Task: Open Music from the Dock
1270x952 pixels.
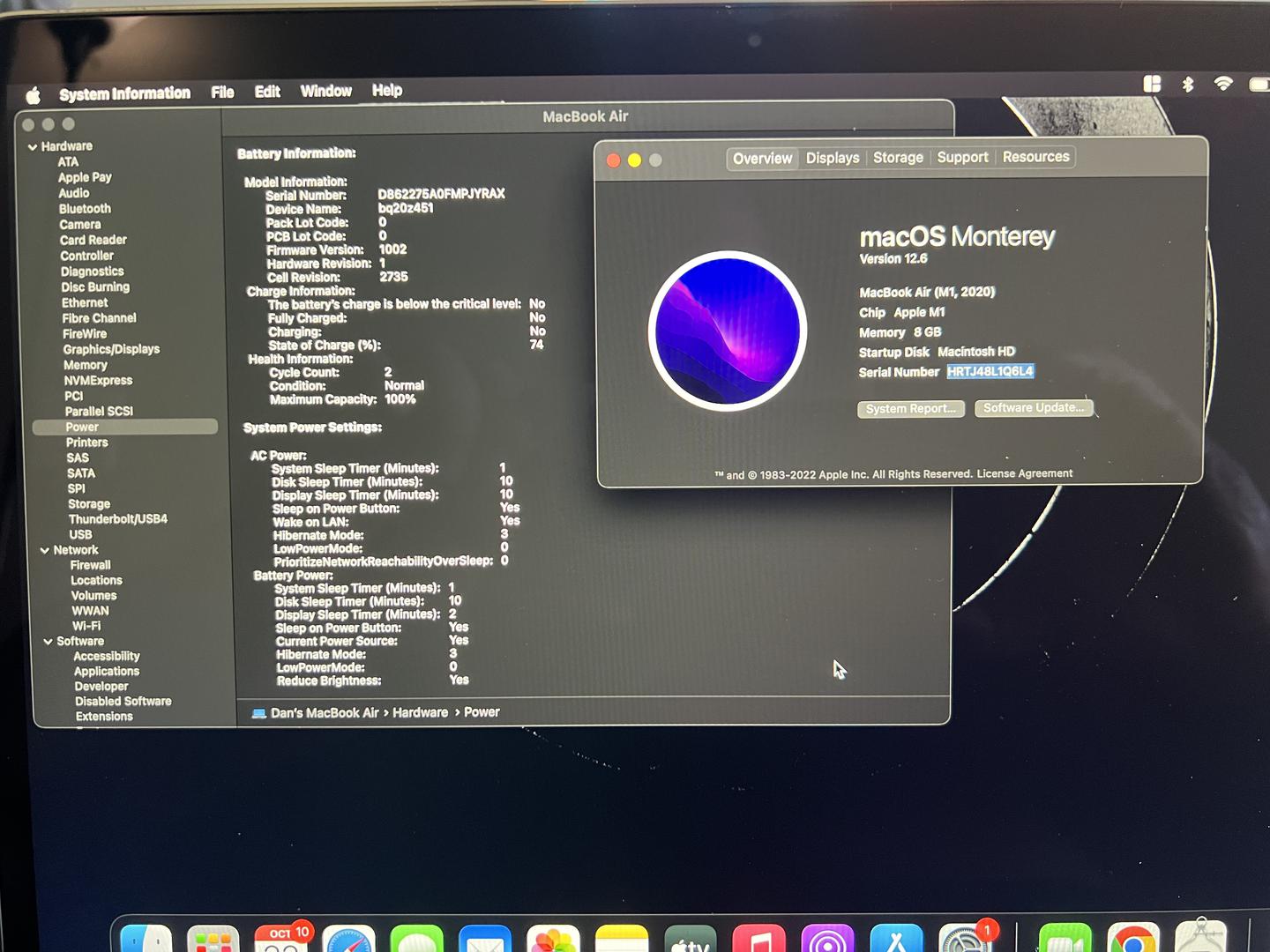Action: [x=759, y=940]
